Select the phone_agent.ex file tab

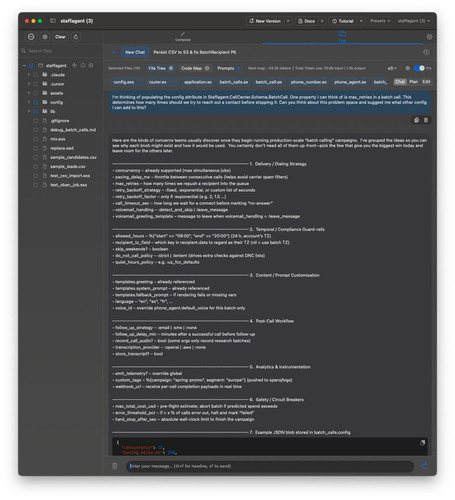click(x=350, y=82)
